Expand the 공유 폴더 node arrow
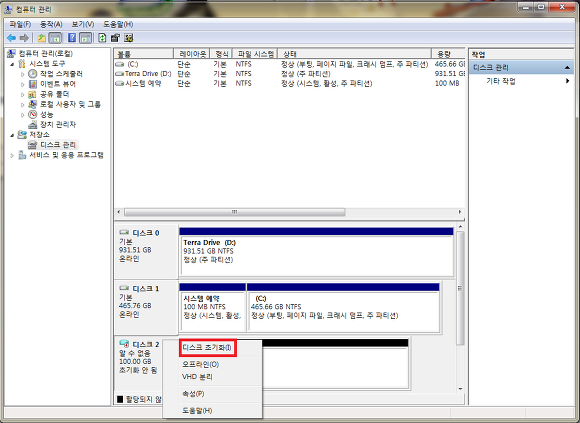The image size is (580, 423). pyautogui.click(x=23, y=95)
